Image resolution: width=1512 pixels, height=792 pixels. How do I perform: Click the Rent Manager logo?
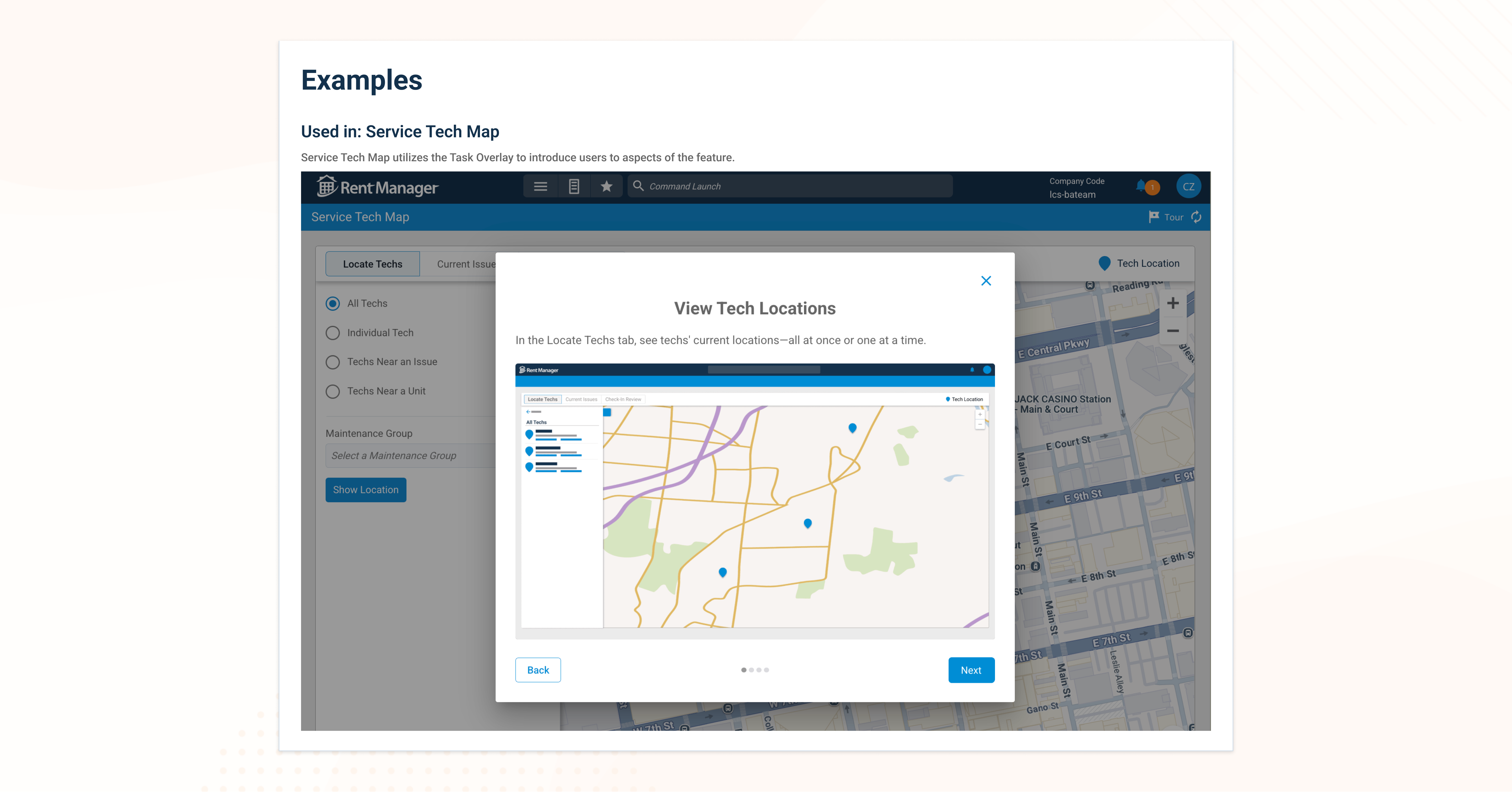tap(377, 187)
